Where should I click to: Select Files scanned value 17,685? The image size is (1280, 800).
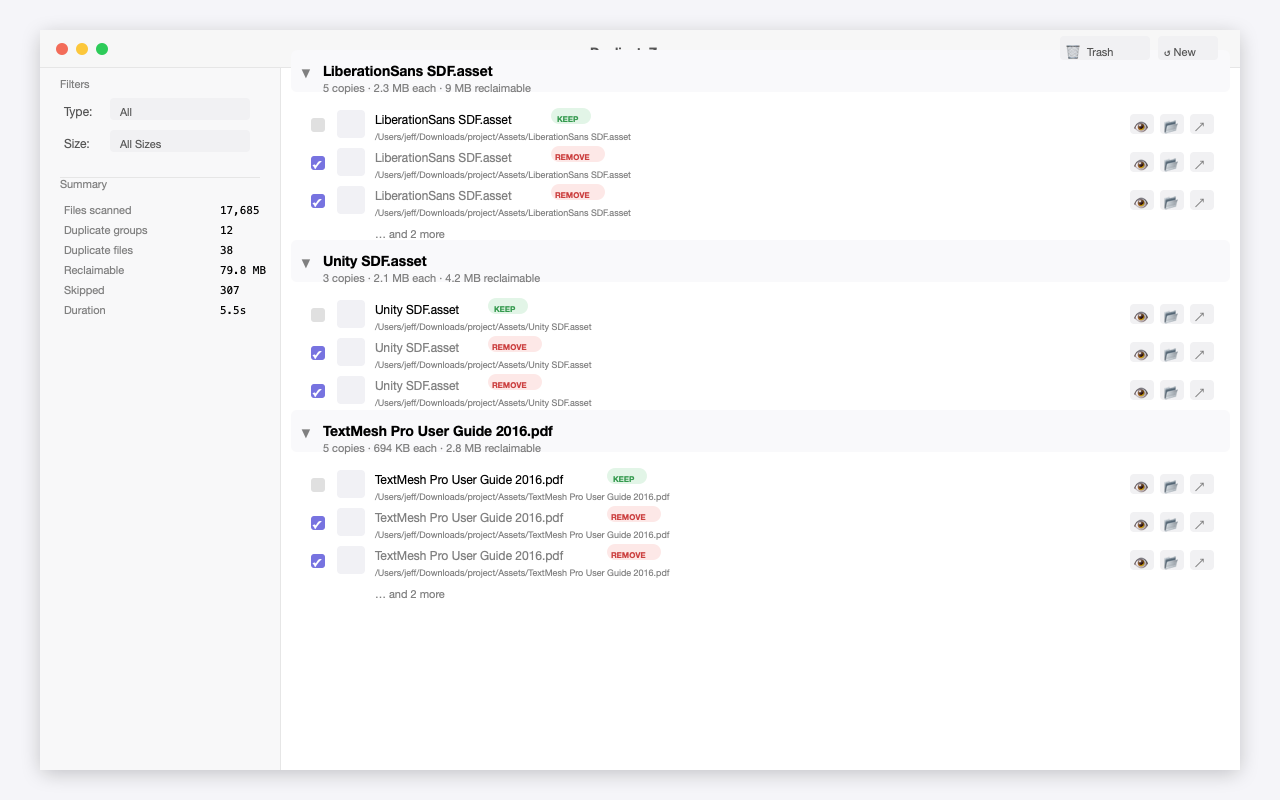(240, 210)
